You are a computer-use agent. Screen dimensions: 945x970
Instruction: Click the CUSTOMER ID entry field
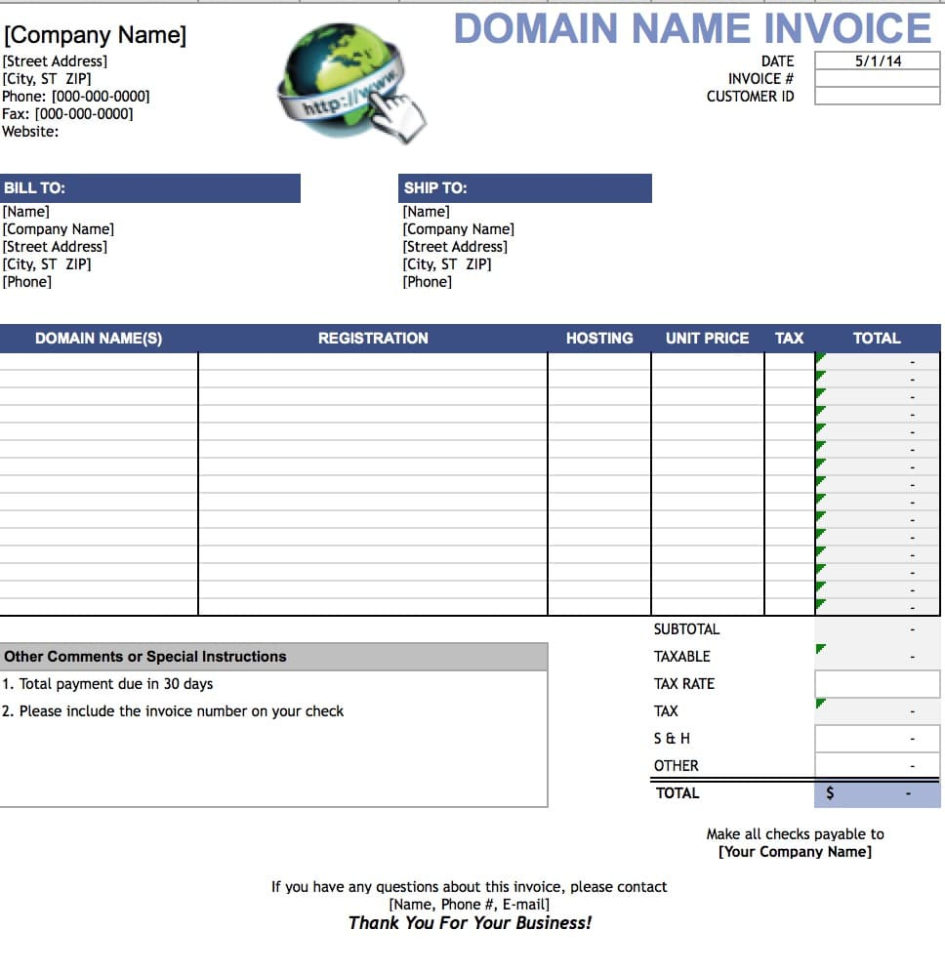878,96
